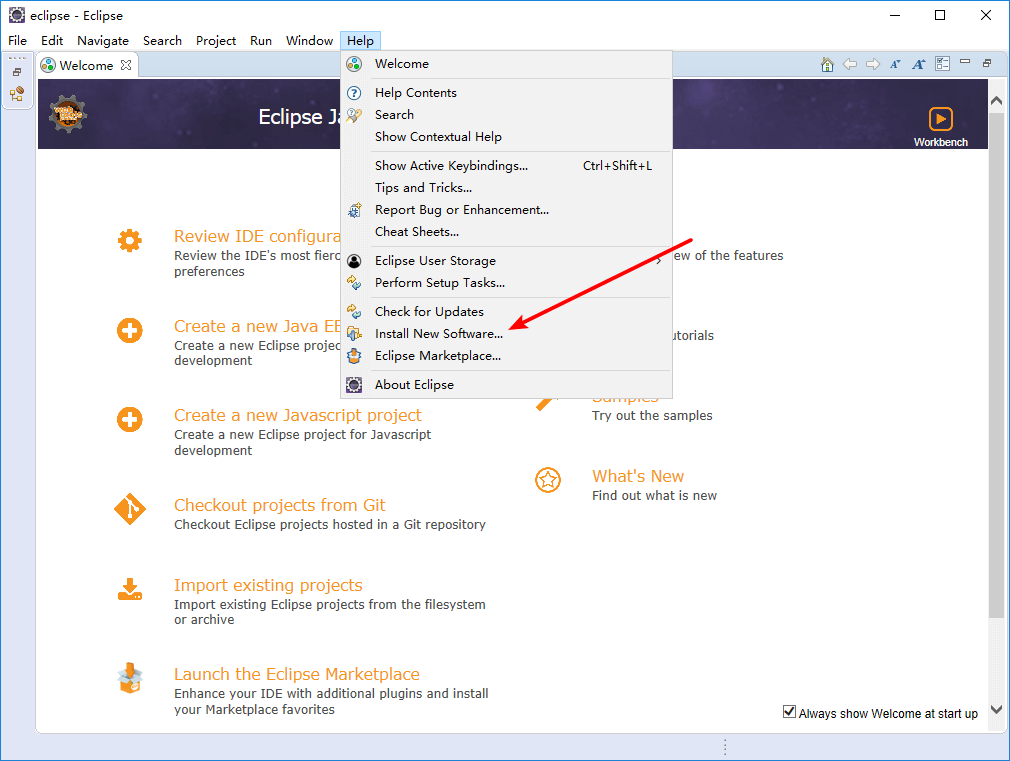Select the Welcome tab
The image size is (1010, 761).
86,66
